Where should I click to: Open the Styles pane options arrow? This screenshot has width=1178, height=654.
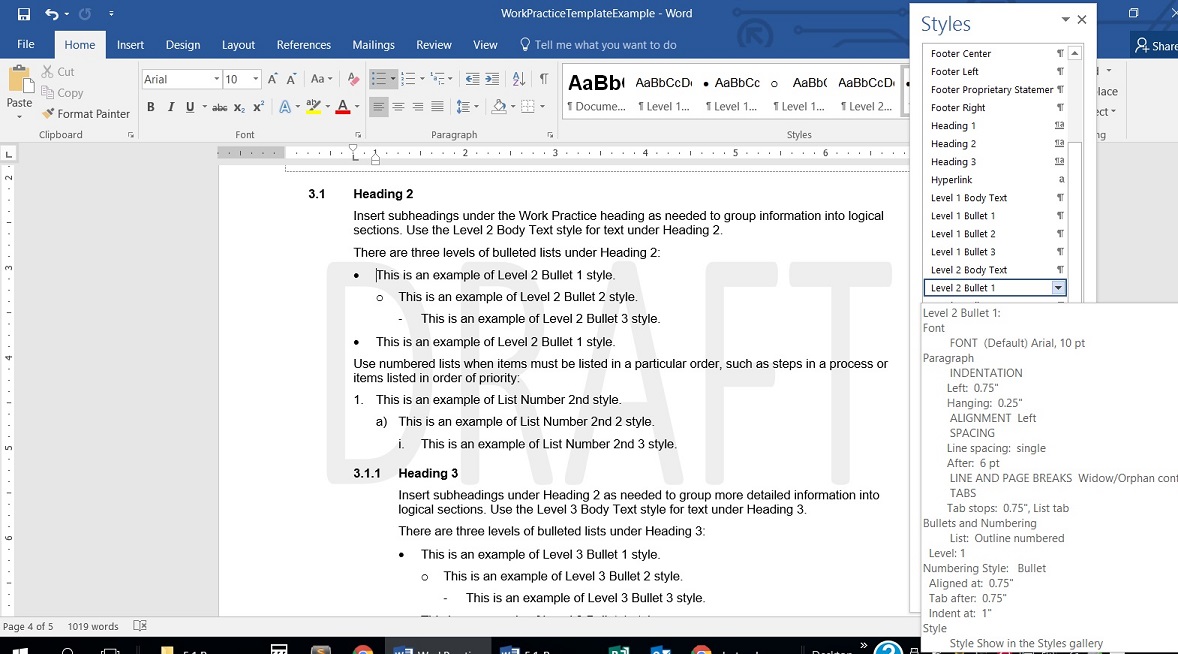[x=1065, y=20]
